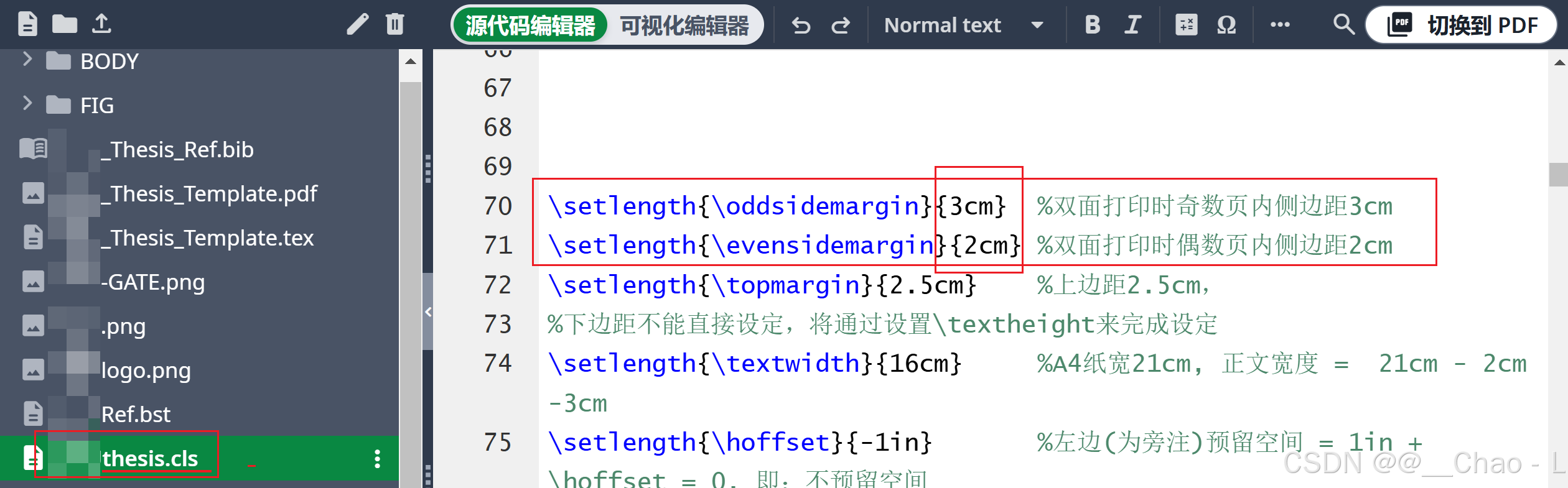Click \setlength{\topmargin}{2.5cm} on line 72

coord(762,285)
